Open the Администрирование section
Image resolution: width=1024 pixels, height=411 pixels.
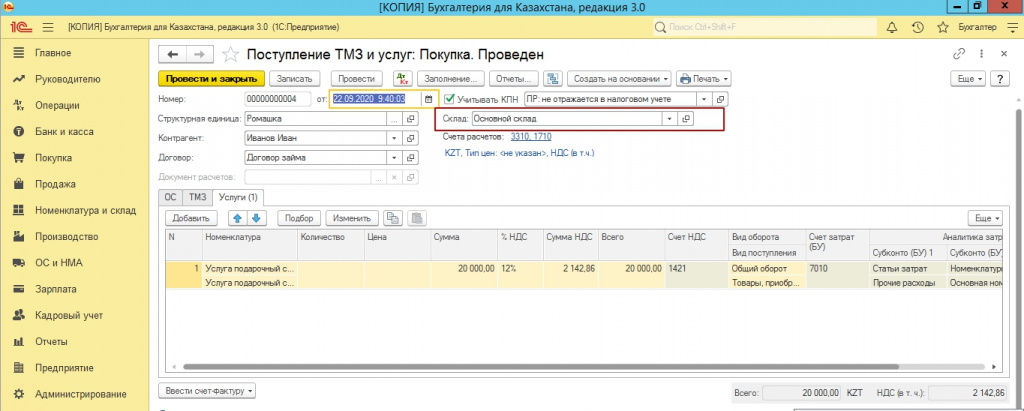(80, 394)
